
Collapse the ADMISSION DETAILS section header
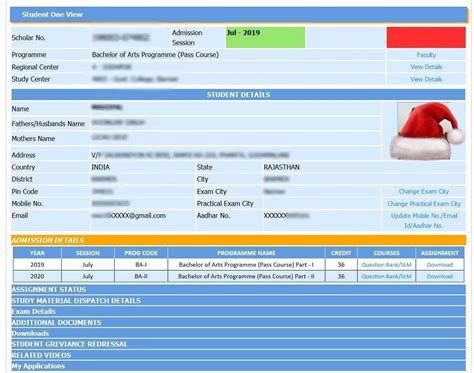click(238, 240)
